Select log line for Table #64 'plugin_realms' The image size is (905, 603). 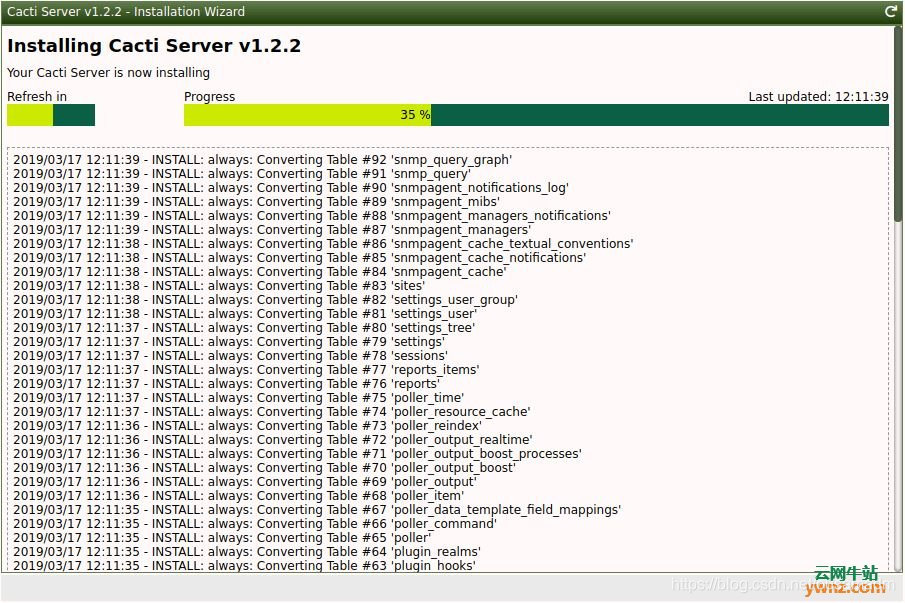247,551
